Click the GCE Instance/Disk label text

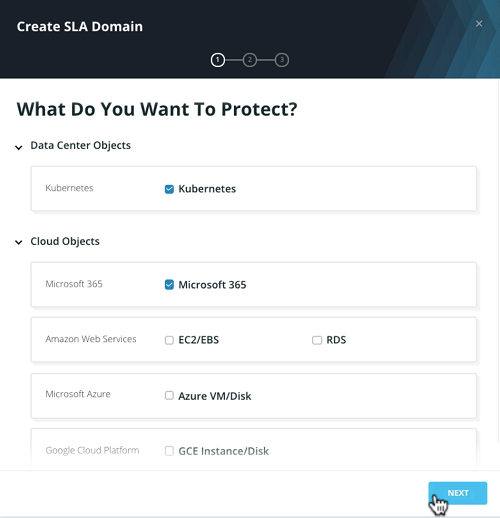(223, 451)
